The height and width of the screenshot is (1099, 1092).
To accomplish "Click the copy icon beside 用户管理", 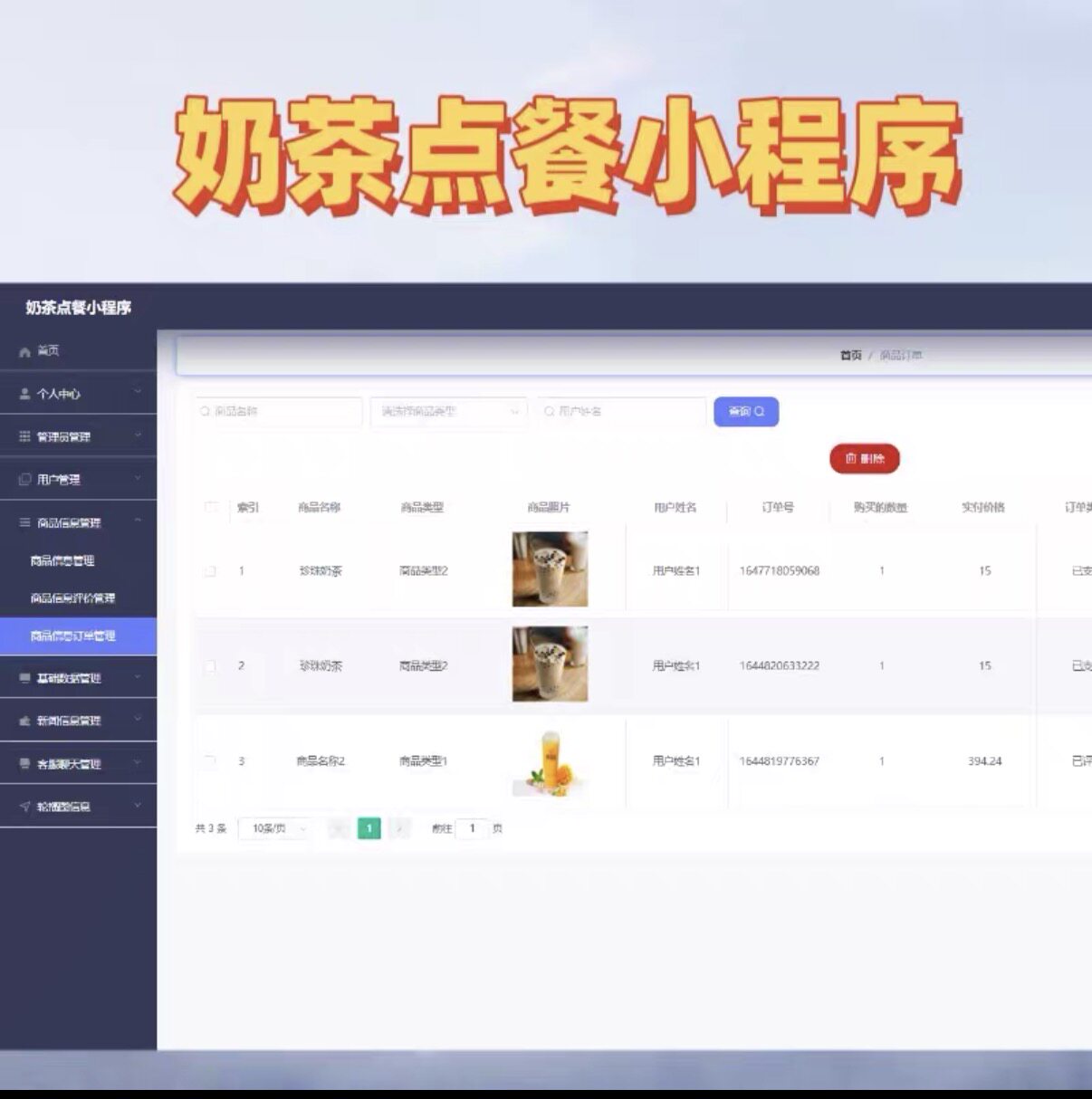I will point(25,480).
